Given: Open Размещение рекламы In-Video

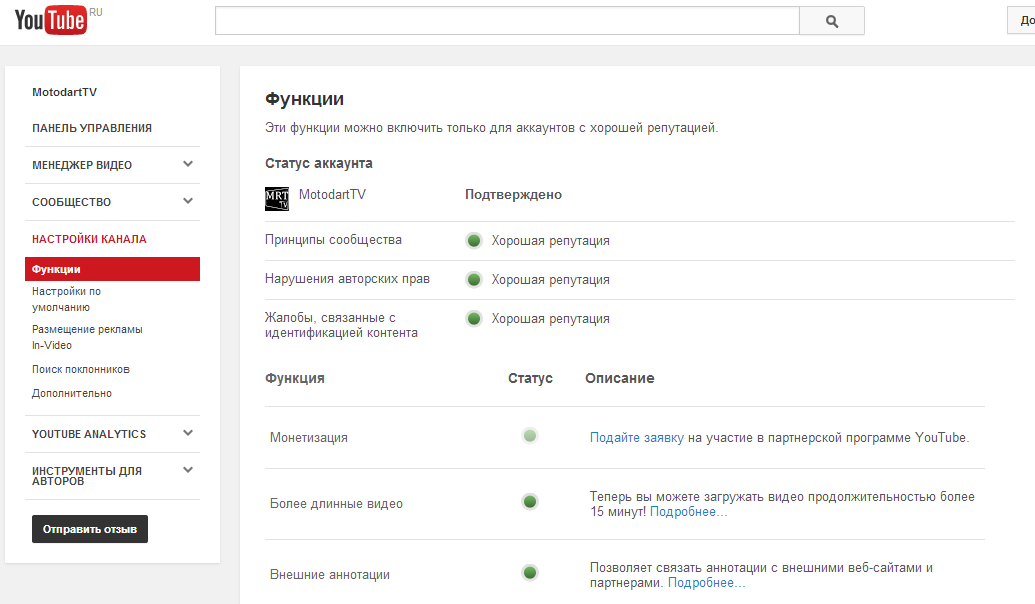Looking at the screenshot, I should pos(87,337).
